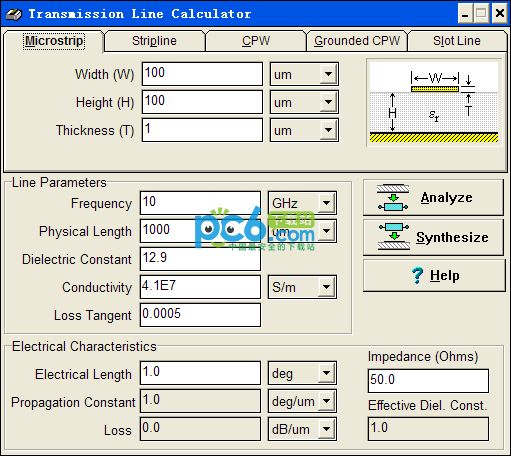511x456 pixels.
Task: Select the Conductivity input field
Action: tap(200, 287)
